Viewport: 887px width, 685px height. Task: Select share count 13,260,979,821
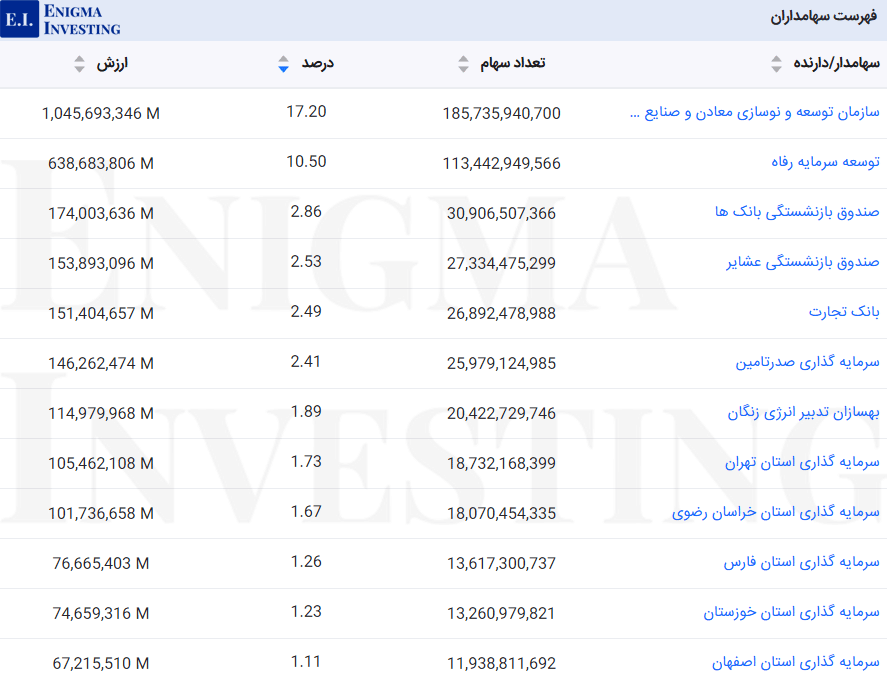pos(501,613)
